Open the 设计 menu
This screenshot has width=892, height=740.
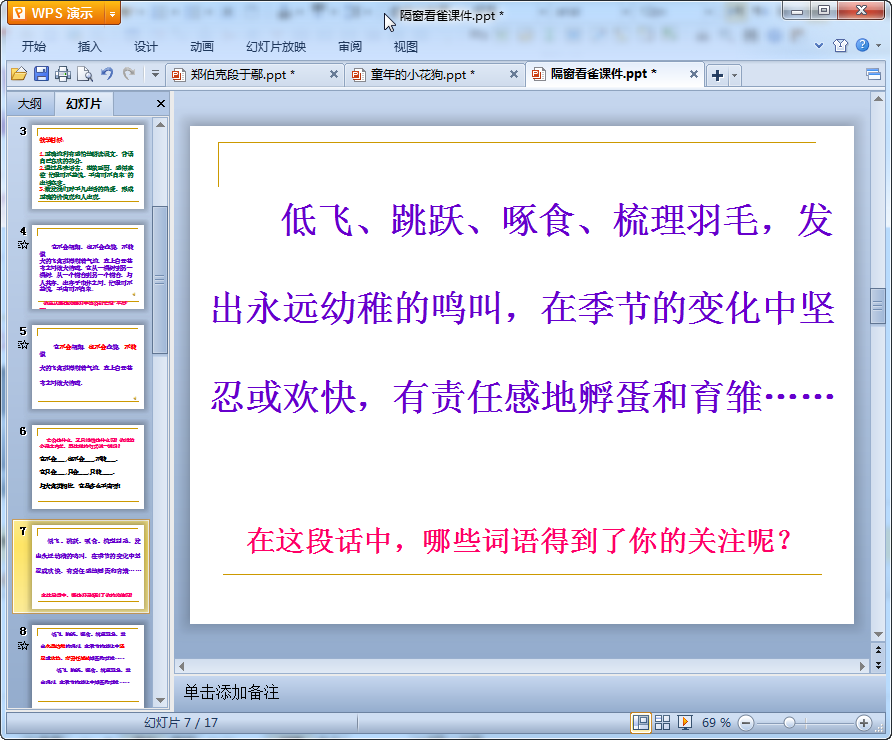[x=146, y=47]
